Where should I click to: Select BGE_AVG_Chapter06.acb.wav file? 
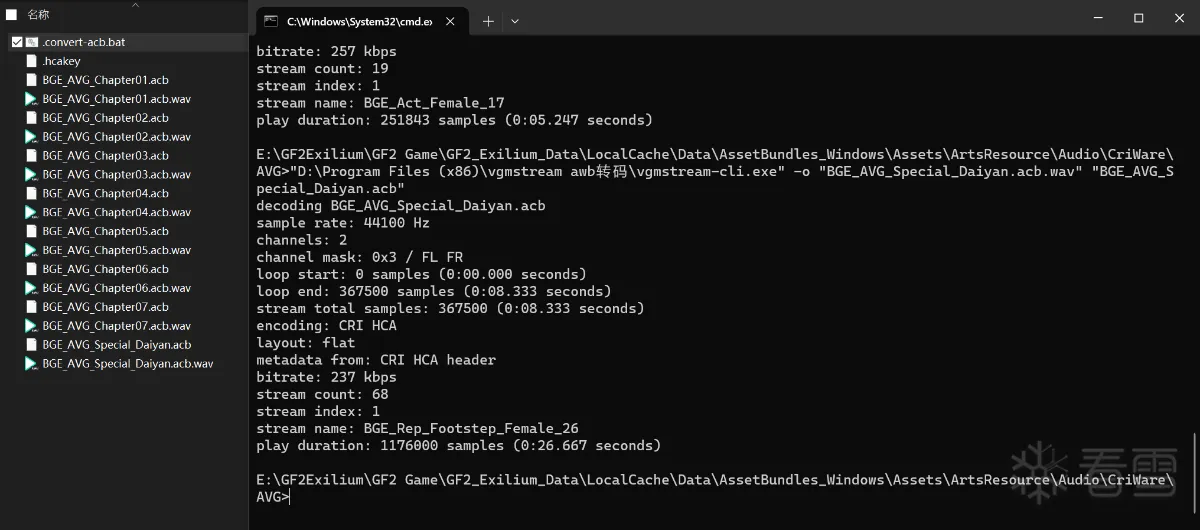(116, 288)
